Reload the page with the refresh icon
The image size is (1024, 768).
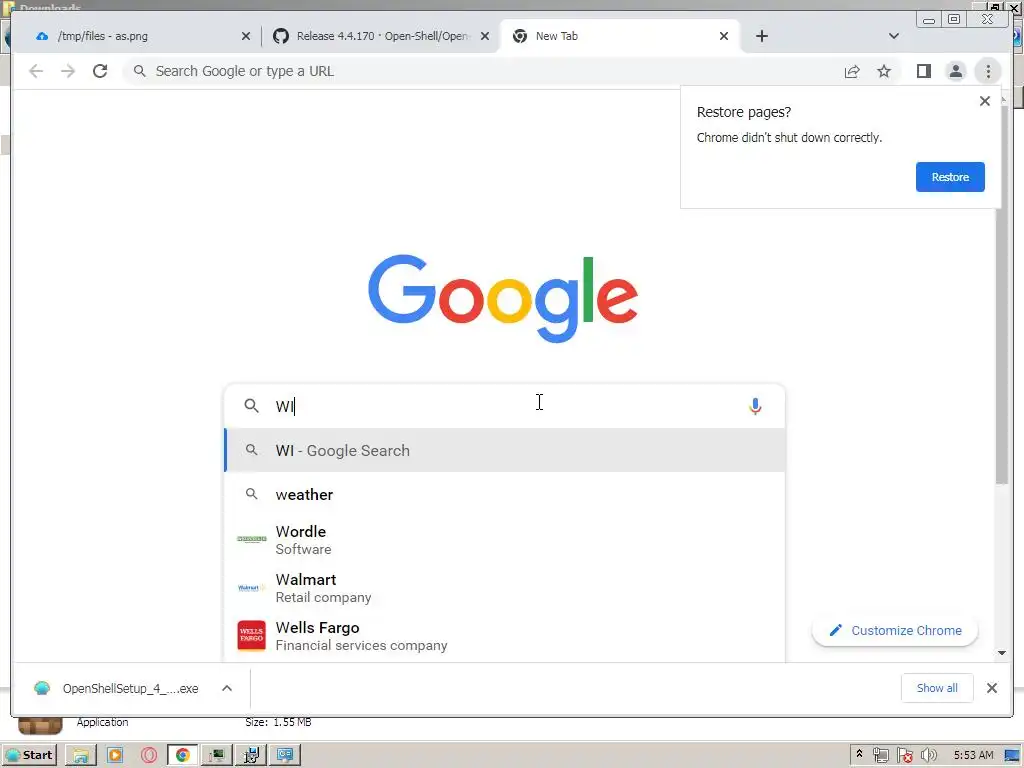click(x=100, y=71)
